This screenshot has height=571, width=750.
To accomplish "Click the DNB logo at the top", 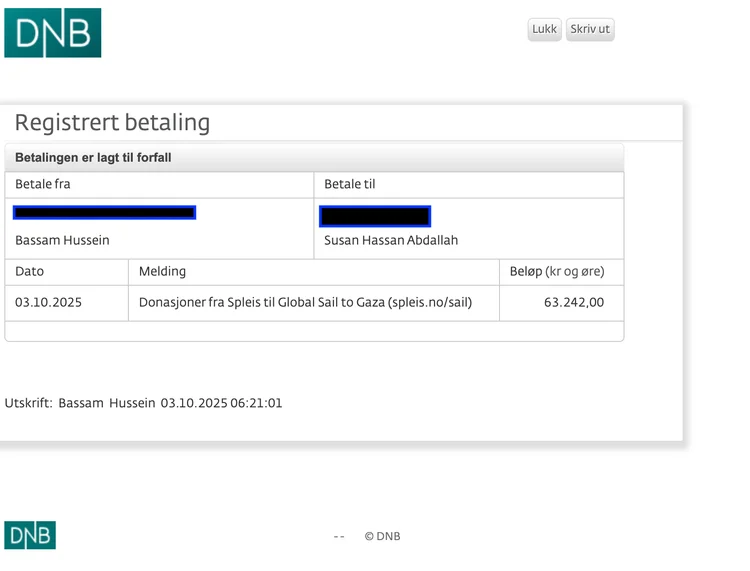I will point(53,33).
